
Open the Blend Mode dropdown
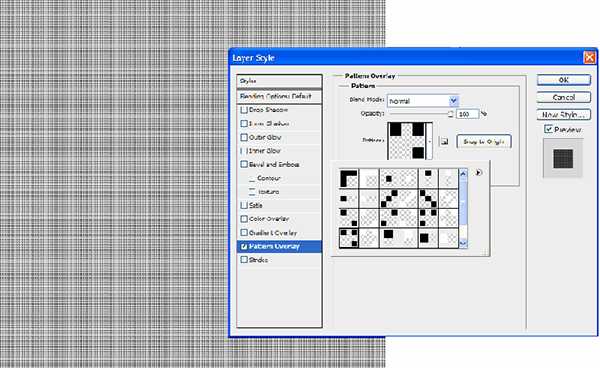click(x=423, y=101)
